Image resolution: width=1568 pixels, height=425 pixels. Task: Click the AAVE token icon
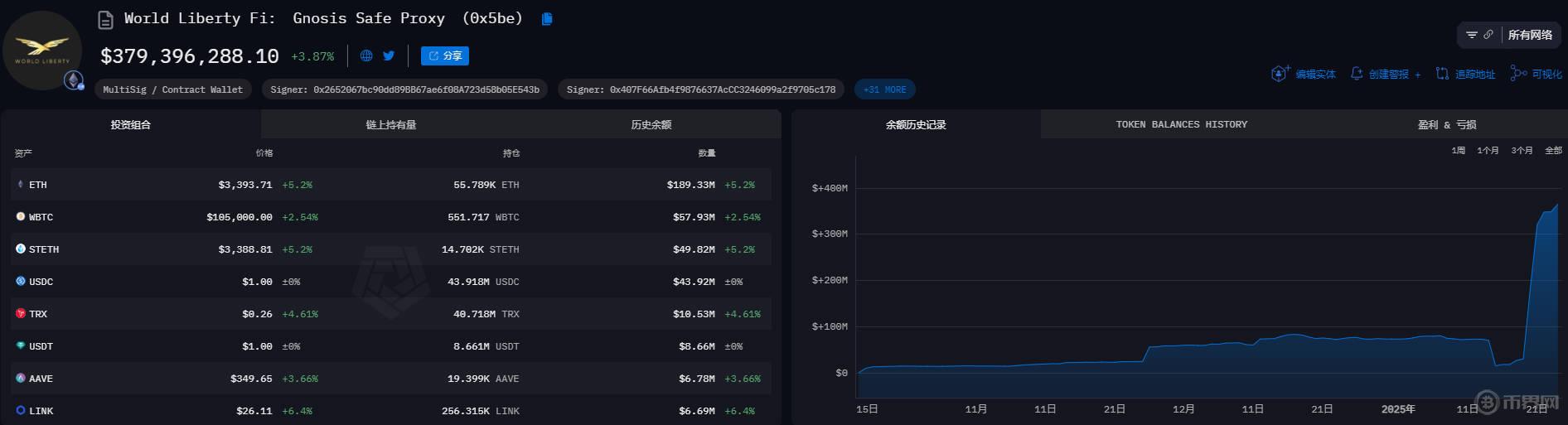[x=21, y=378]
